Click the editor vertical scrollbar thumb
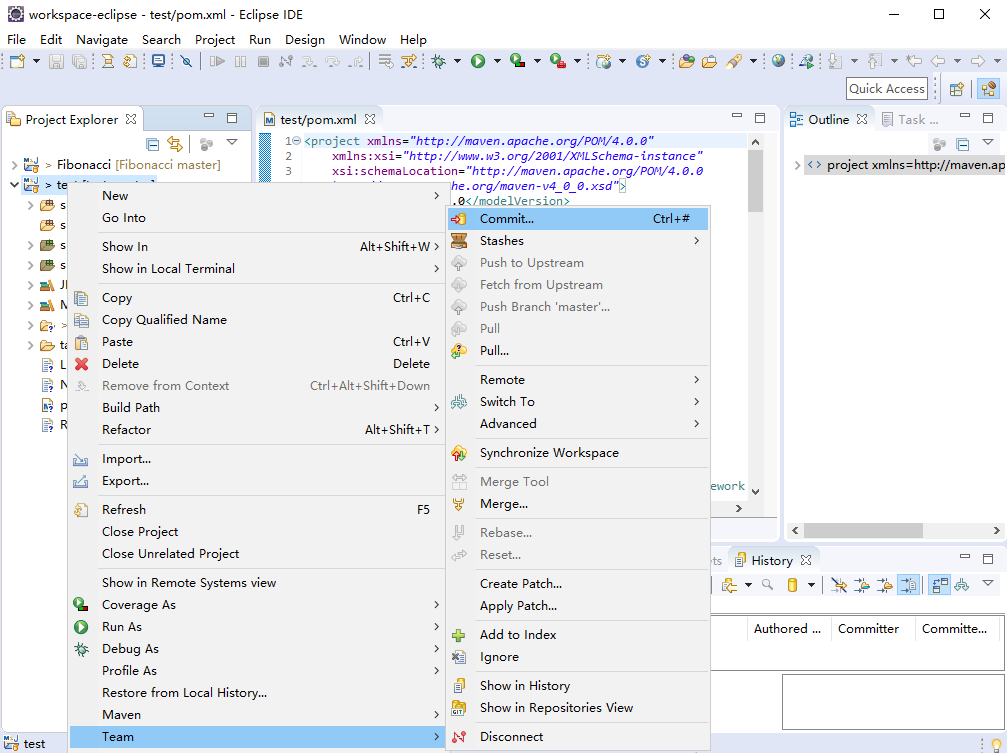Viewport: 1007px width, 753px height. [755, 182]
